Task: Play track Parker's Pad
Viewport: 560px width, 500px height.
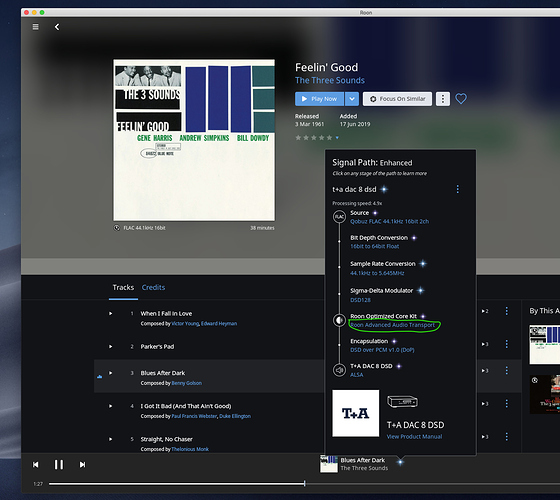Action: click(111, 346)
